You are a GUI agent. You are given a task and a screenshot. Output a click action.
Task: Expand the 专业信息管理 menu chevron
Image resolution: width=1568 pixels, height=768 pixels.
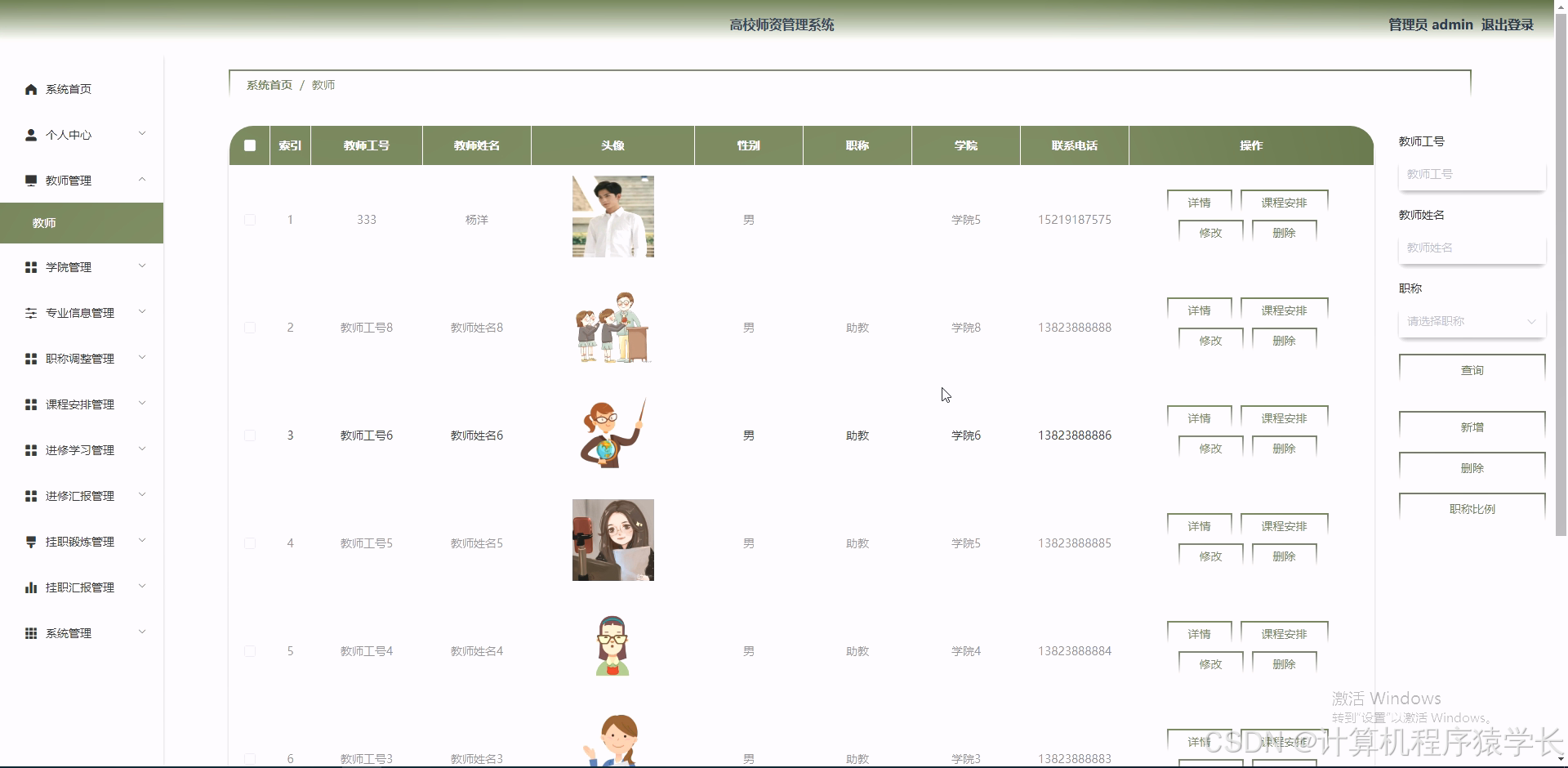click(142, 312)
